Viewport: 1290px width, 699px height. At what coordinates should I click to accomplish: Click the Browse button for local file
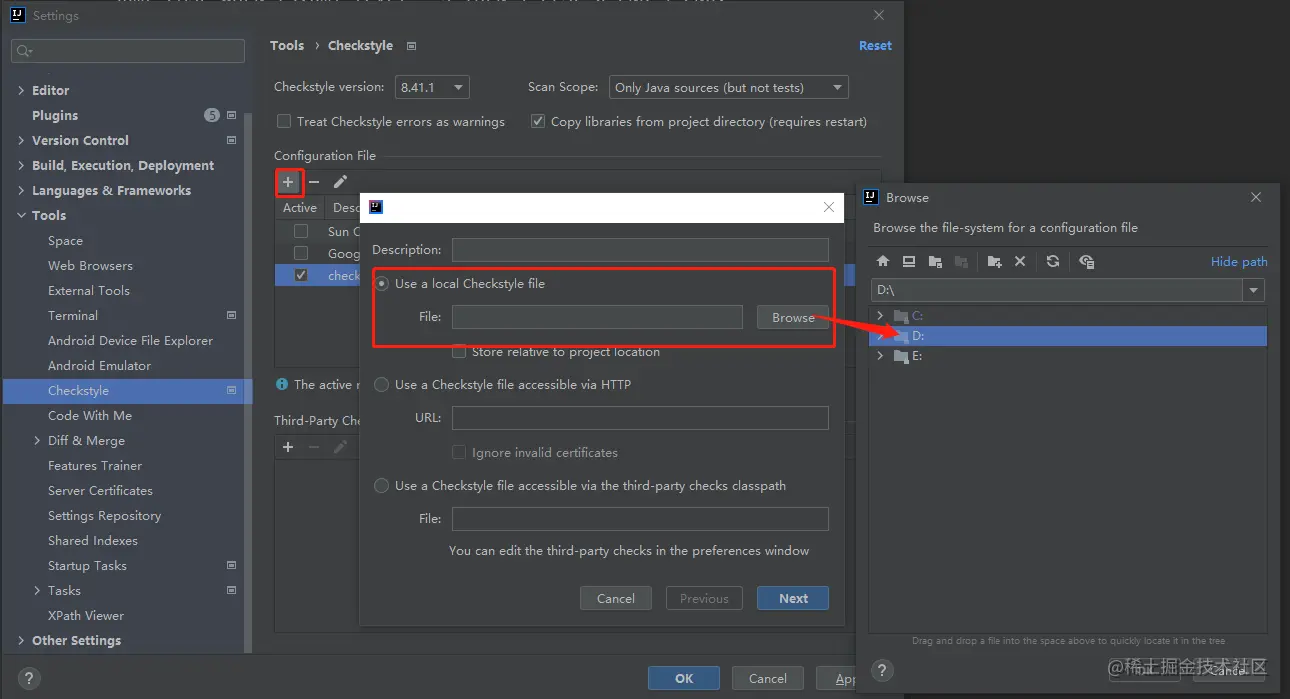(x=792, y=317)
